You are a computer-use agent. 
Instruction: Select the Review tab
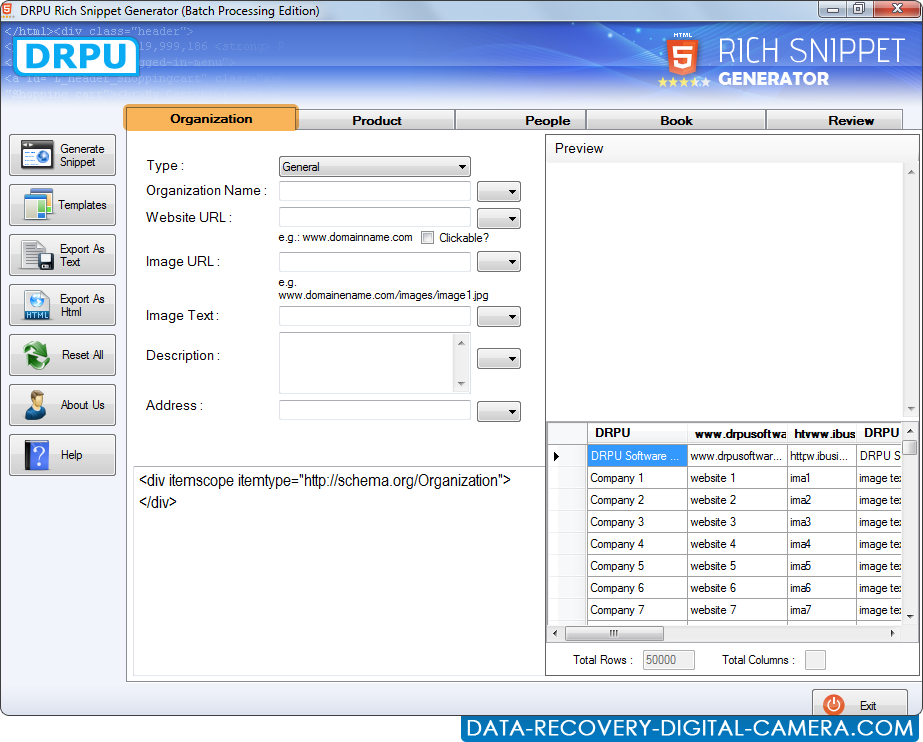tap(834, 120)
